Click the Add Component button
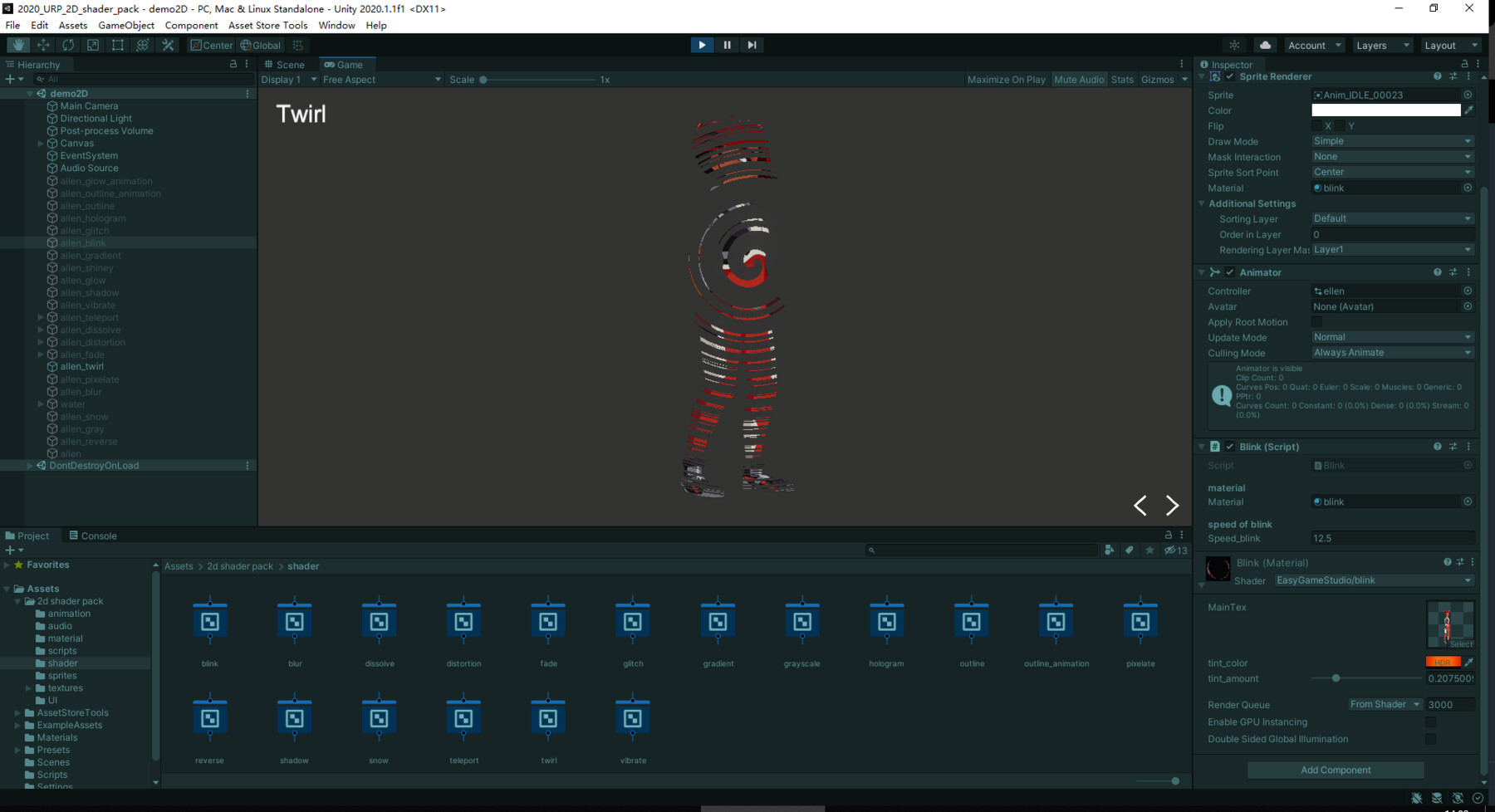 1335,770
